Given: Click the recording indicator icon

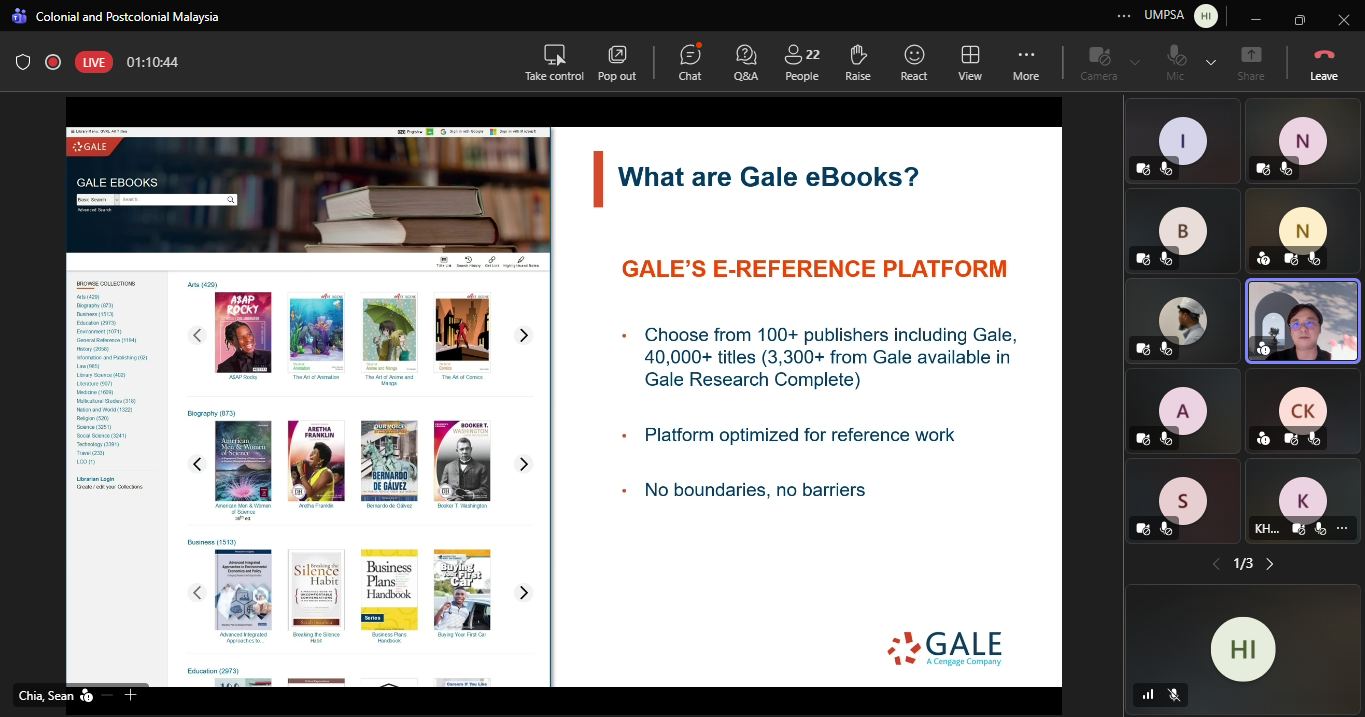Looking at the screenshot, I should click(x=53, y=62).
